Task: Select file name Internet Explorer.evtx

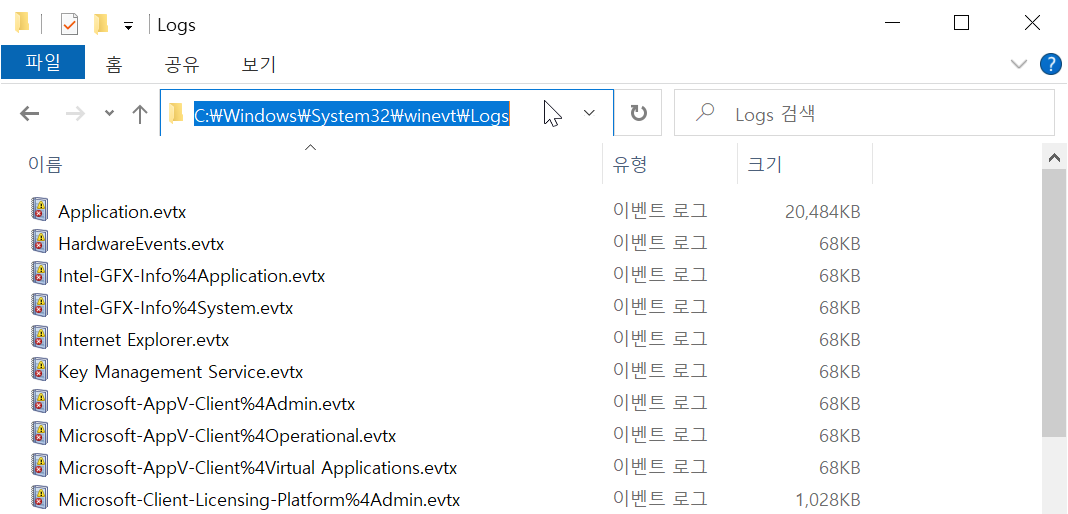Action: pyautogui.click(x=144, y=340)
